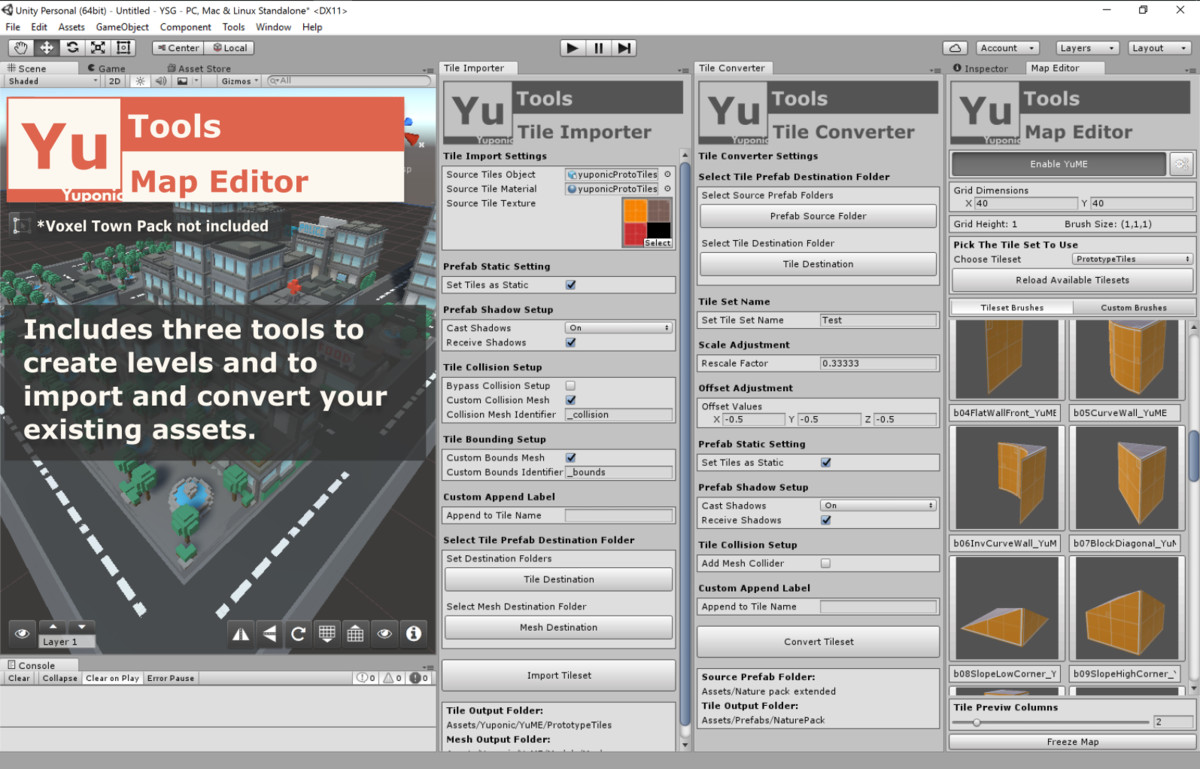Screen dimensions: 1200x769
Task: Open the Shaded draw mode dropdown
Action: coord(53,81)
